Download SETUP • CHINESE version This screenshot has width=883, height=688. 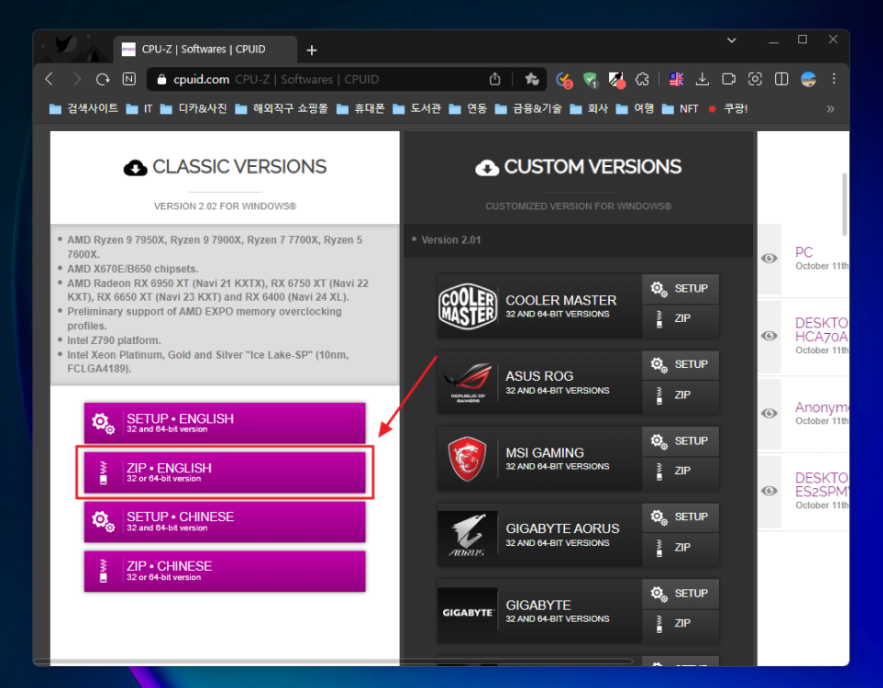(225, 522)
